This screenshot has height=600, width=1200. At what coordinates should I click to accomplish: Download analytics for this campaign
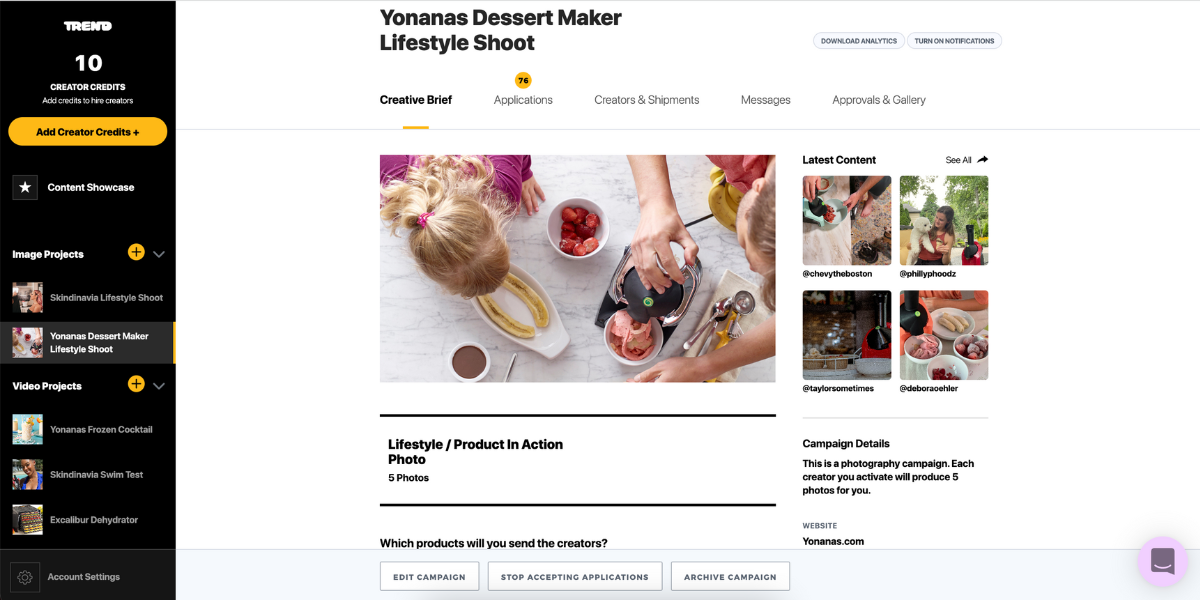859,41
